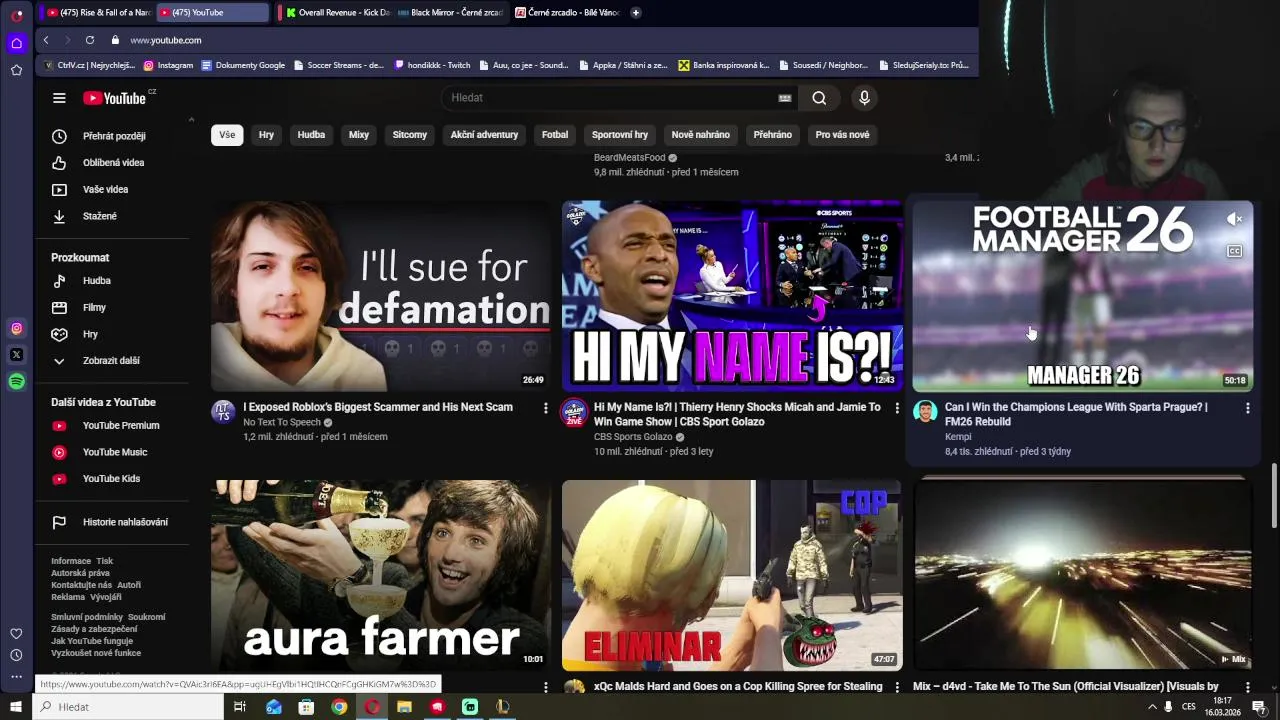
Task: Click the Windows taskbar 'Hledat' search box
Action: pyautogui.click(x=128, y=707)
